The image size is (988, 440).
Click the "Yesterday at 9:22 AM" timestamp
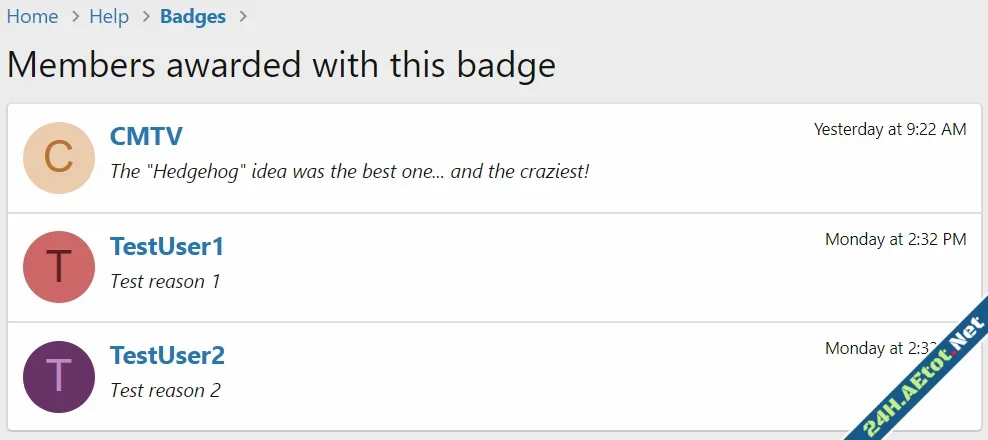tap(890, 129)
